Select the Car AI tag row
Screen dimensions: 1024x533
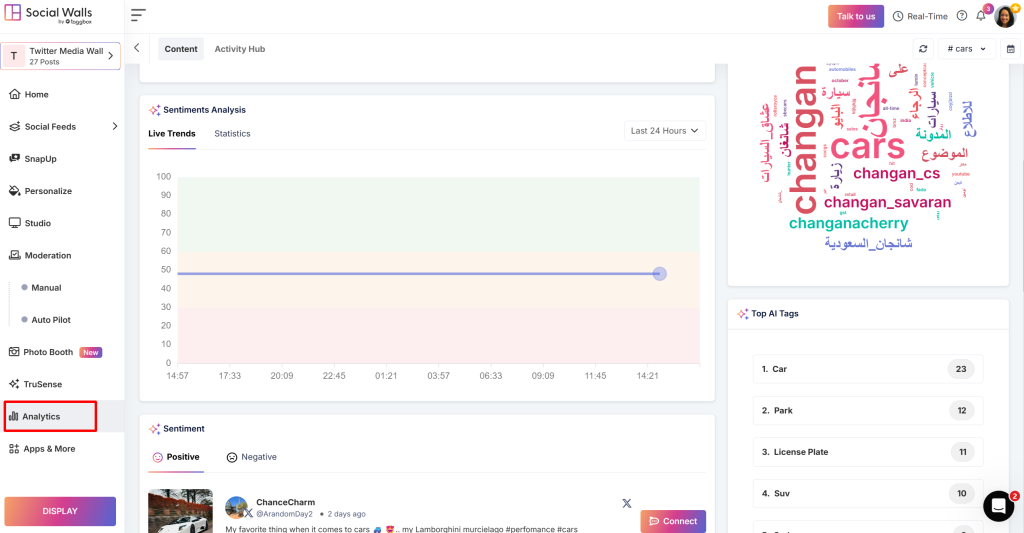[868, 369]
